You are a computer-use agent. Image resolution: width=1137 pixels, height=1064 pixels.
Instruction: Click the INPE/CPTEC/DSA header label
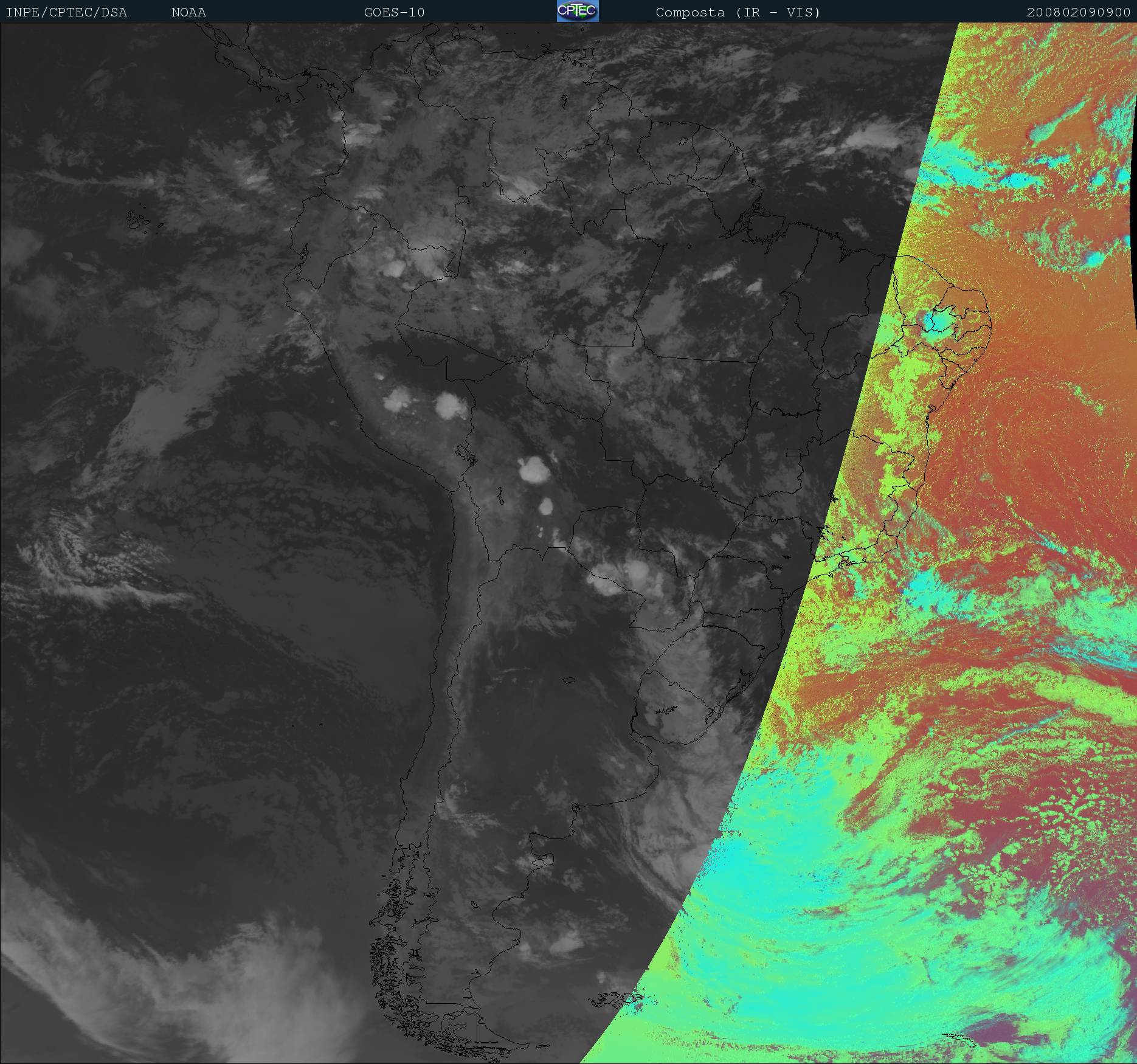66,12
